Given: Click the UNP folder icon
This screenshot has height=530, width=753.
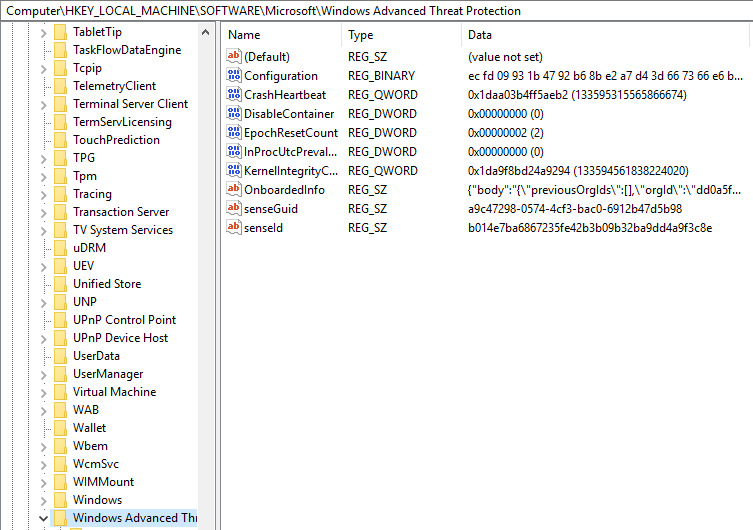Looking at the screenshot, I should point(61,302).
